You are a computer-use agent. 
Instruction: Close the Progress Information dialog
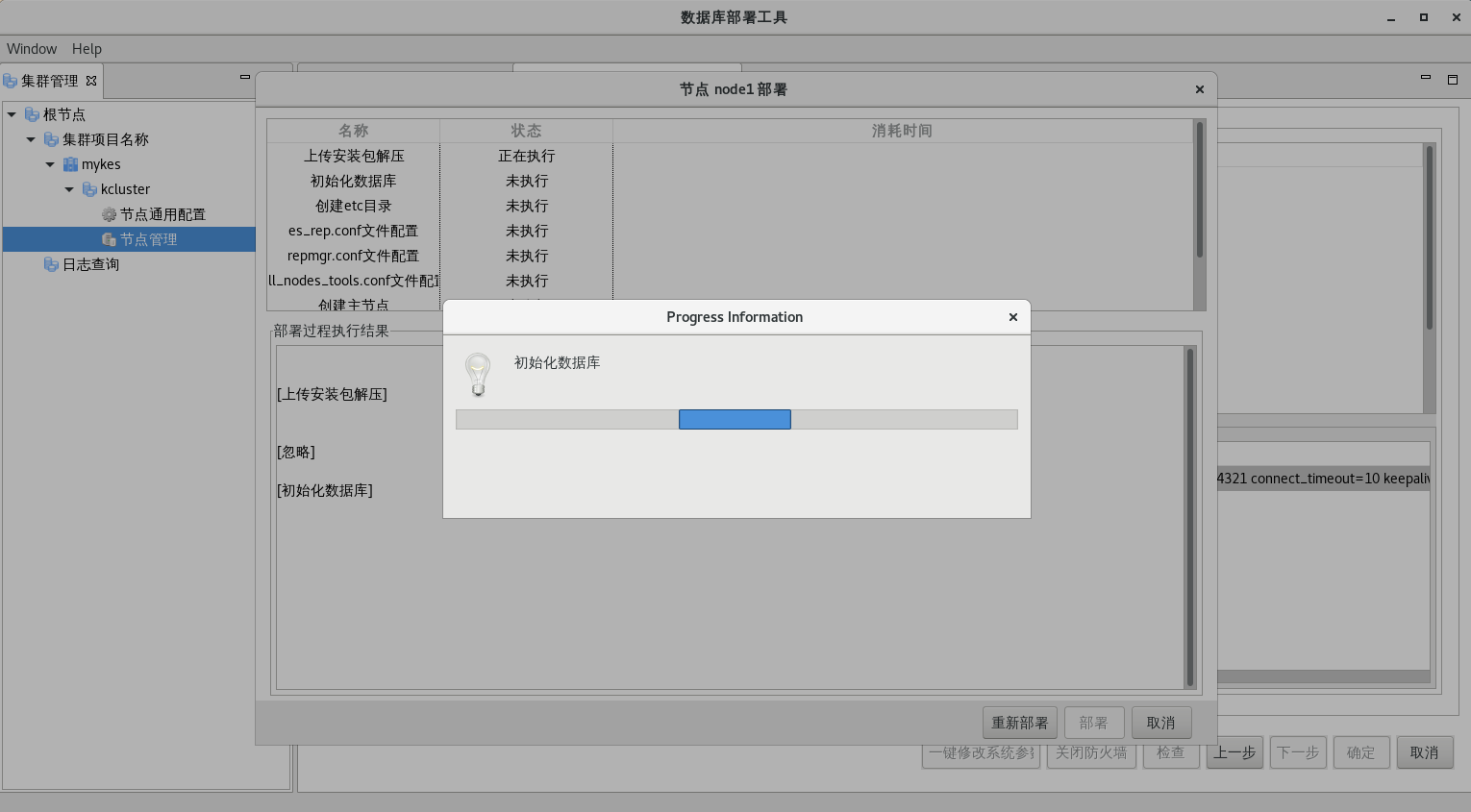point(1012,317)
